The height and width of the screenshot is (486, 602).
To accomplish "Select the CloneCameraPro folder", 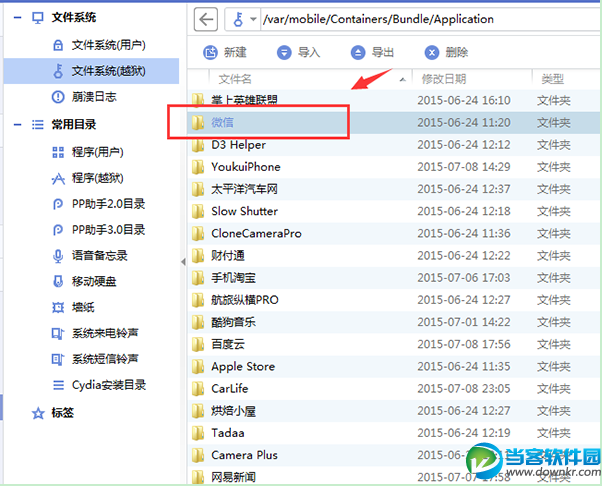I will coord(256,233).
